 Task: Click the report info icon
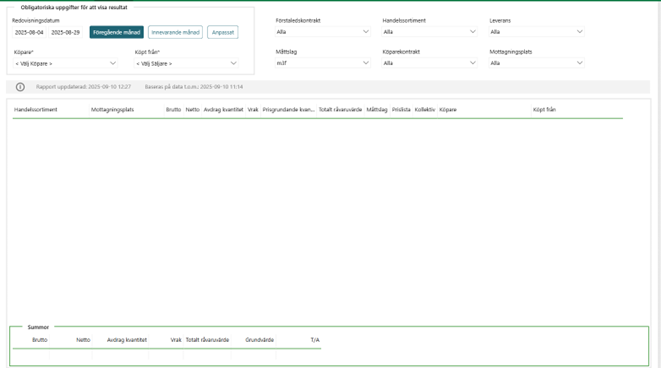tap(20, 87)
